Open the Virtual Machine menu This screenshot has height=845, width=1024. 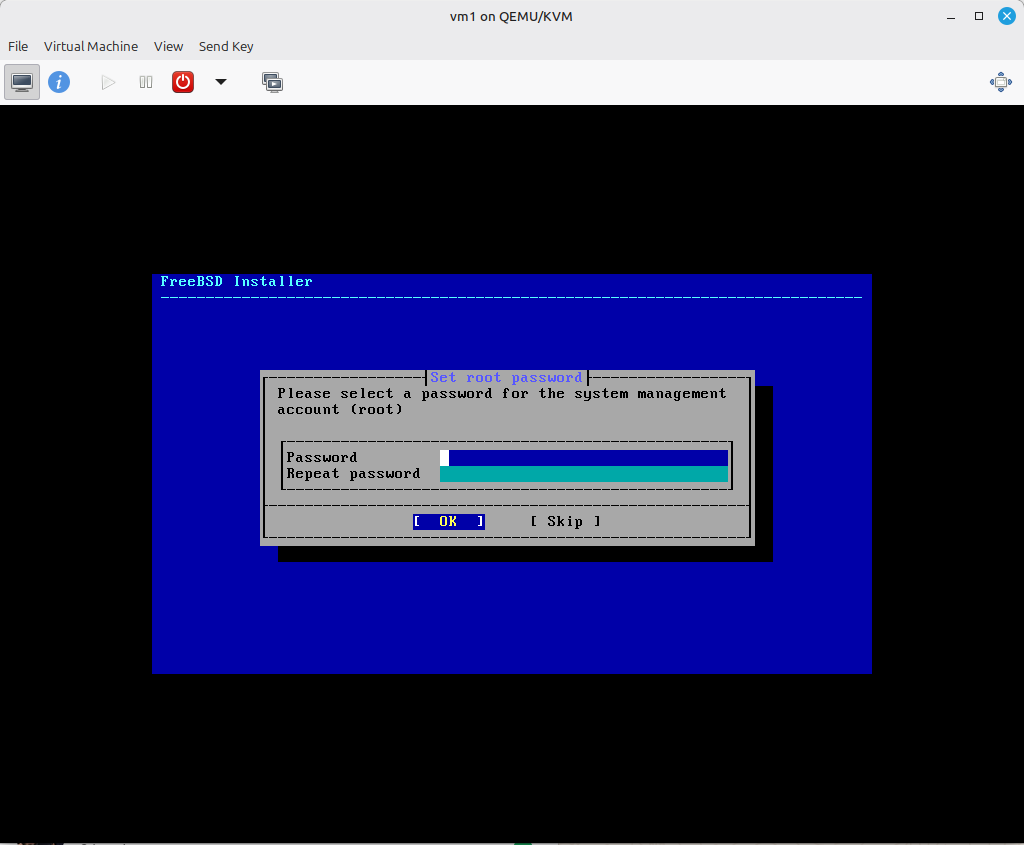pos(91,46)
